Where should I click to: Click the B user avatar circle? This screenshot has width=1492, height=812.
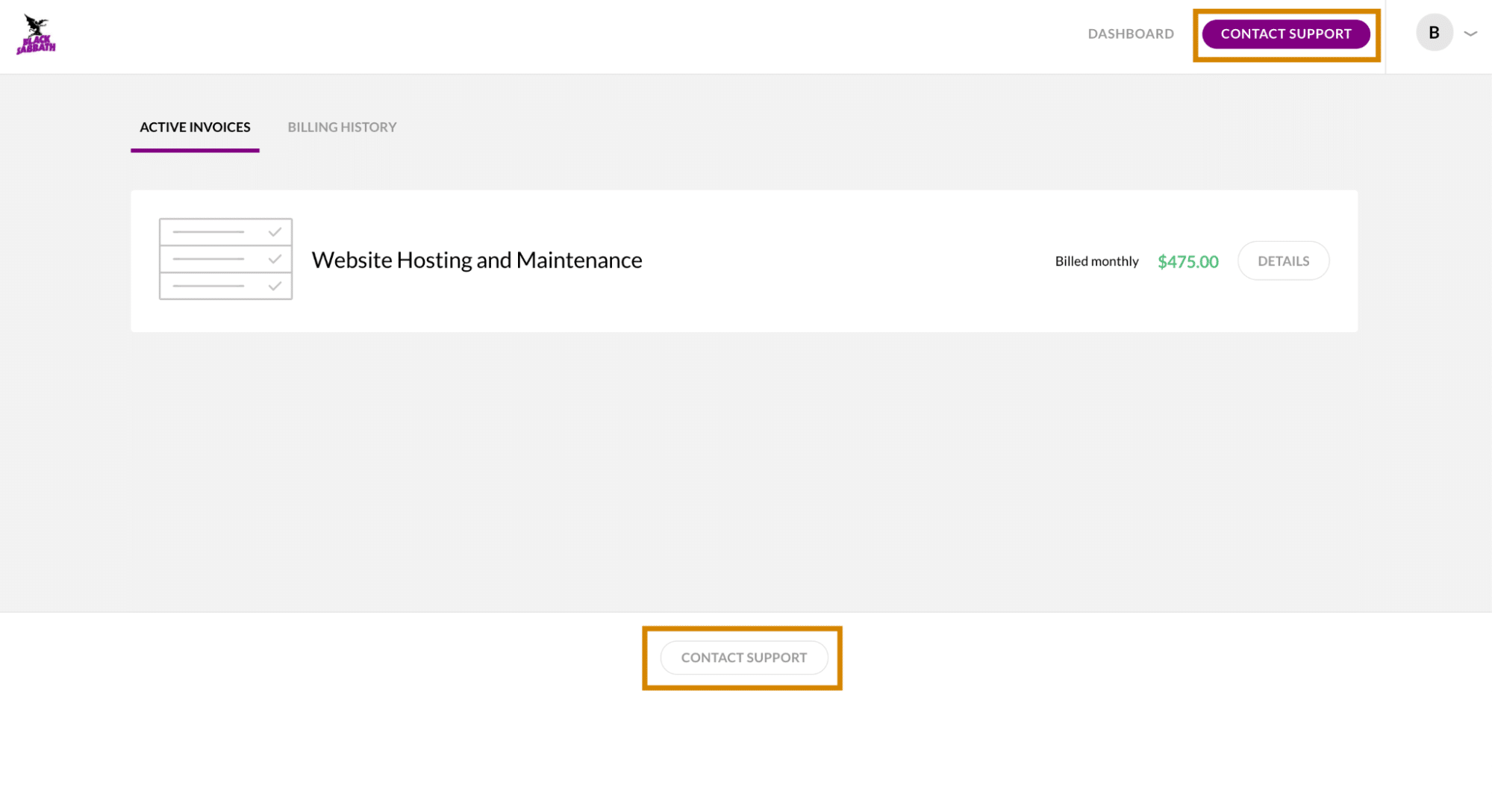point(1434,33)
